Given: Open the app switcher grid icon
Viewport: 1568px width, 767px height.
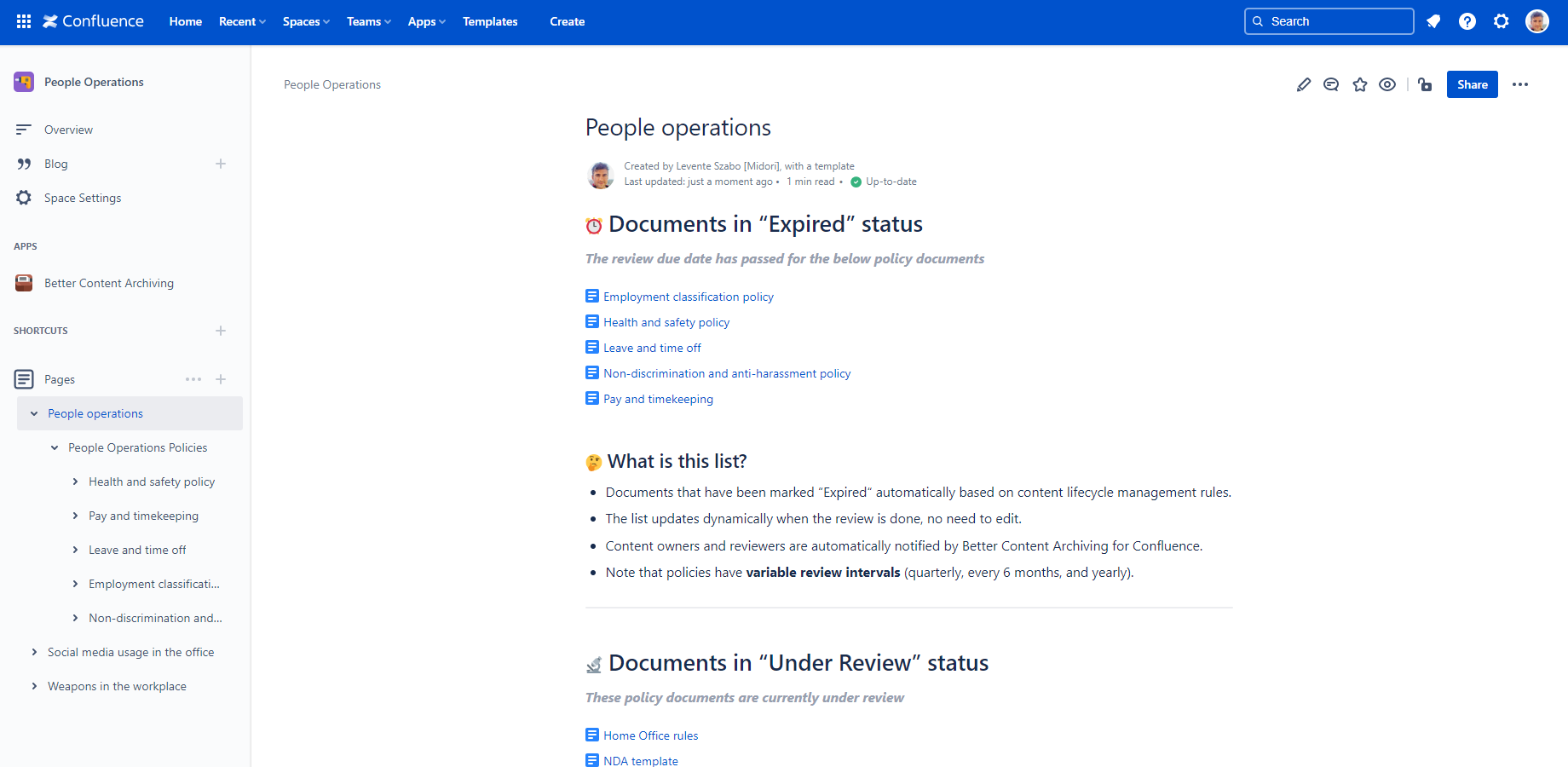Looking at the screenshot, I should [x=23, y=21].
